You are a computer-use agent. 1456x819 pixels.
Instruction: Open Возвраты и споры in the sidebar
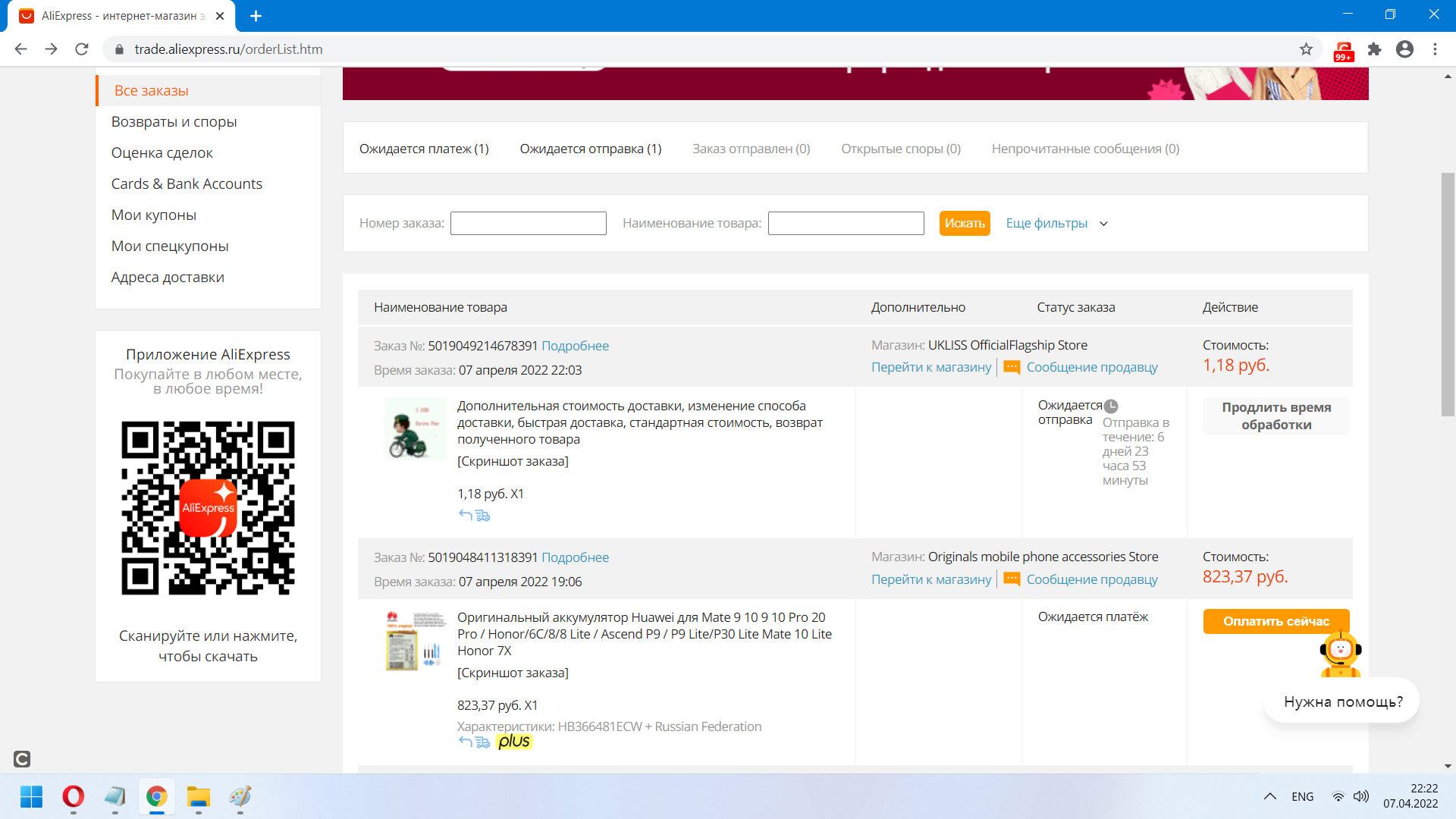(174, 121)
